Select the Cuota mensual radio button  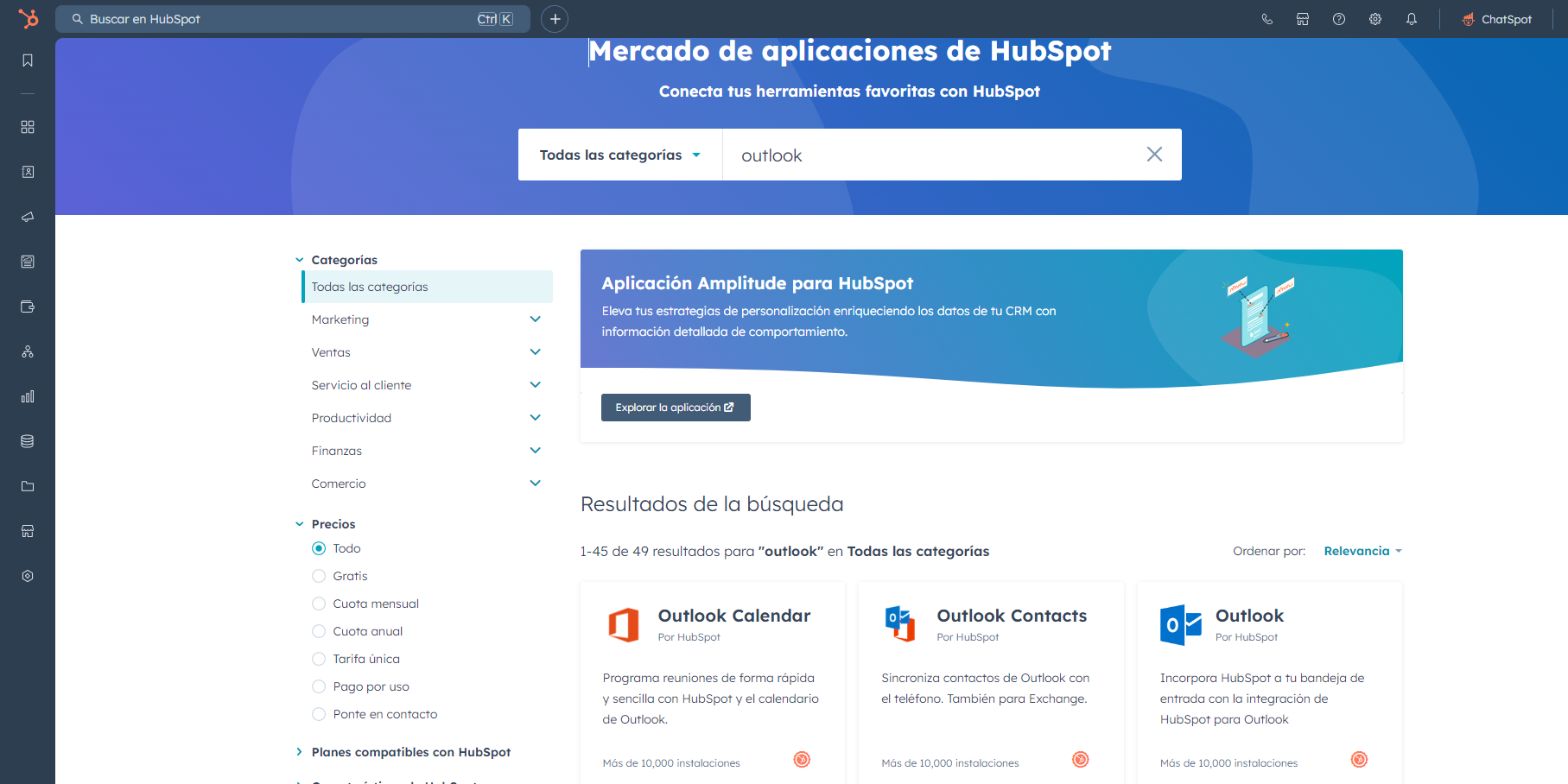click(319, 604)
